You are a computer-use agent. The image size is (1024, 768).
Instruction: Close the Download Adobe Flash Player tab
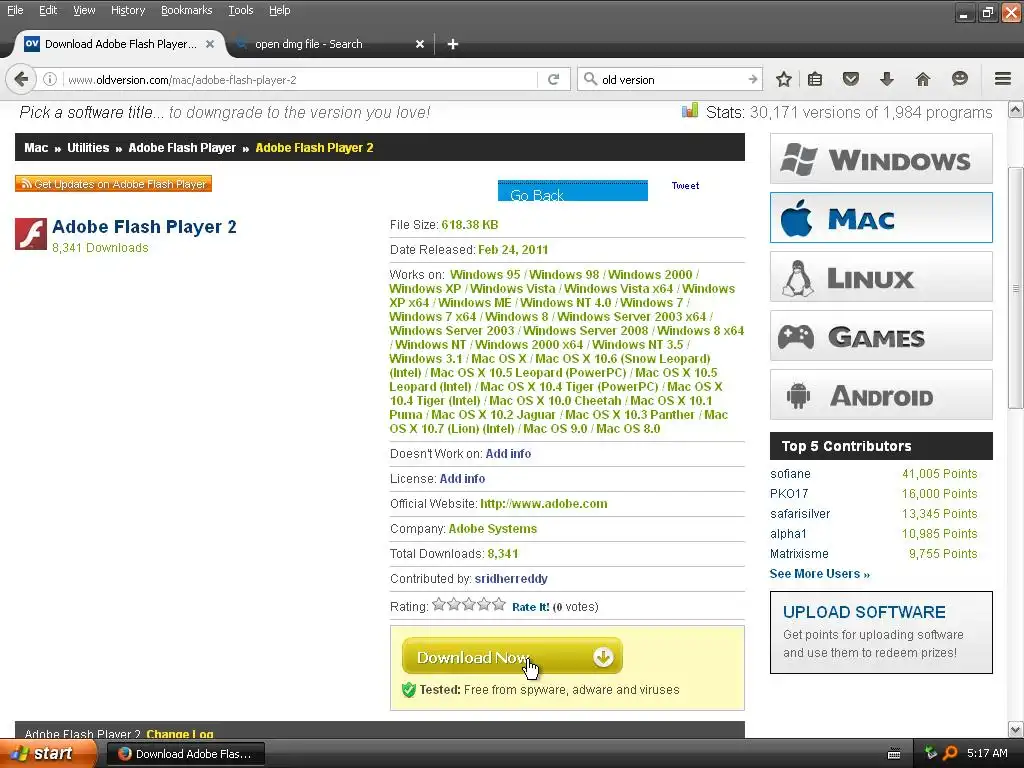click(210, 44)
